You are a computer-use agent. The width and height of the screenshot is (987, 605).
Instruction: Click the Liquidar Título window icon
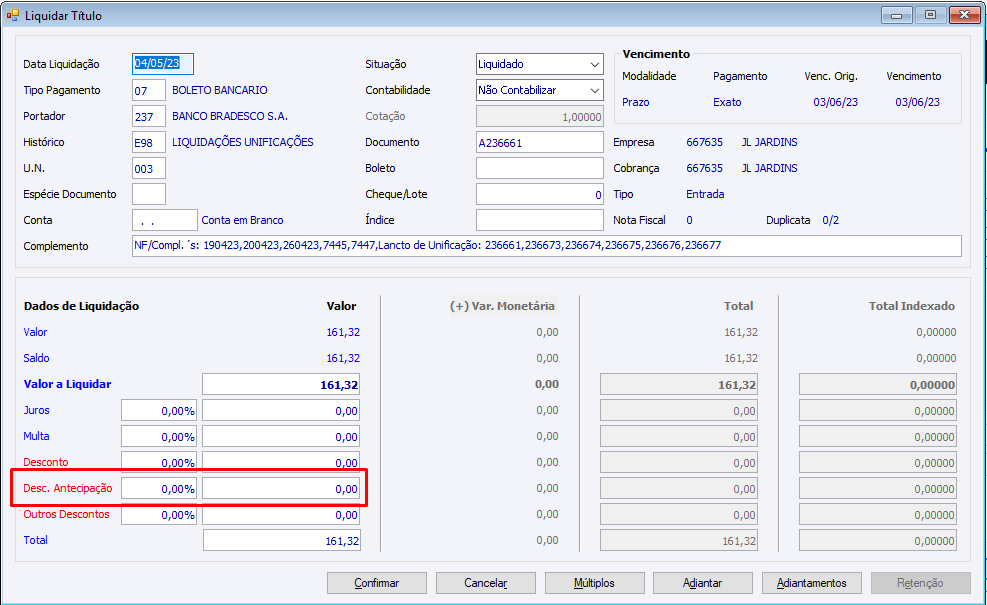point(12,16)
